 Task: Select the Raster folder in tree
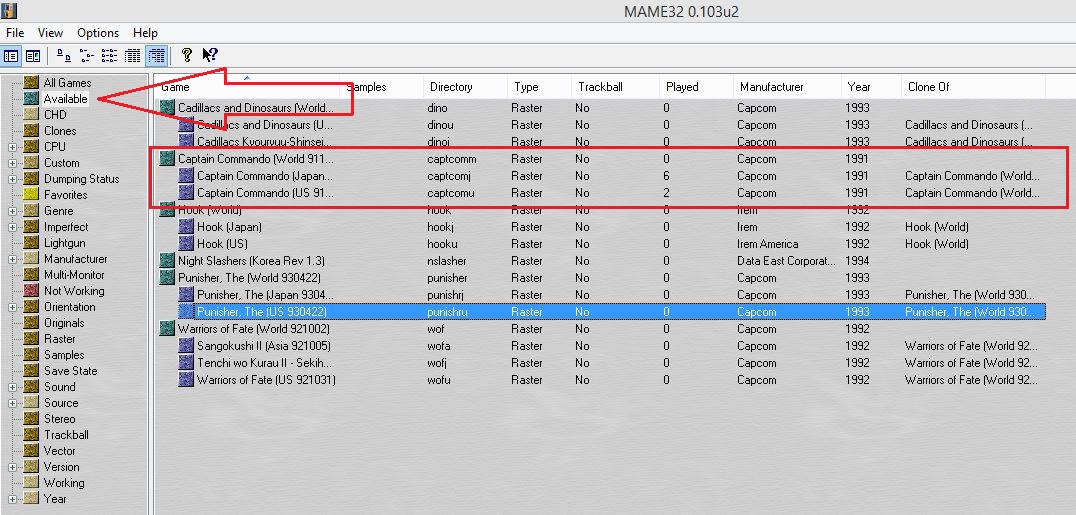click(x=60, y=339)
